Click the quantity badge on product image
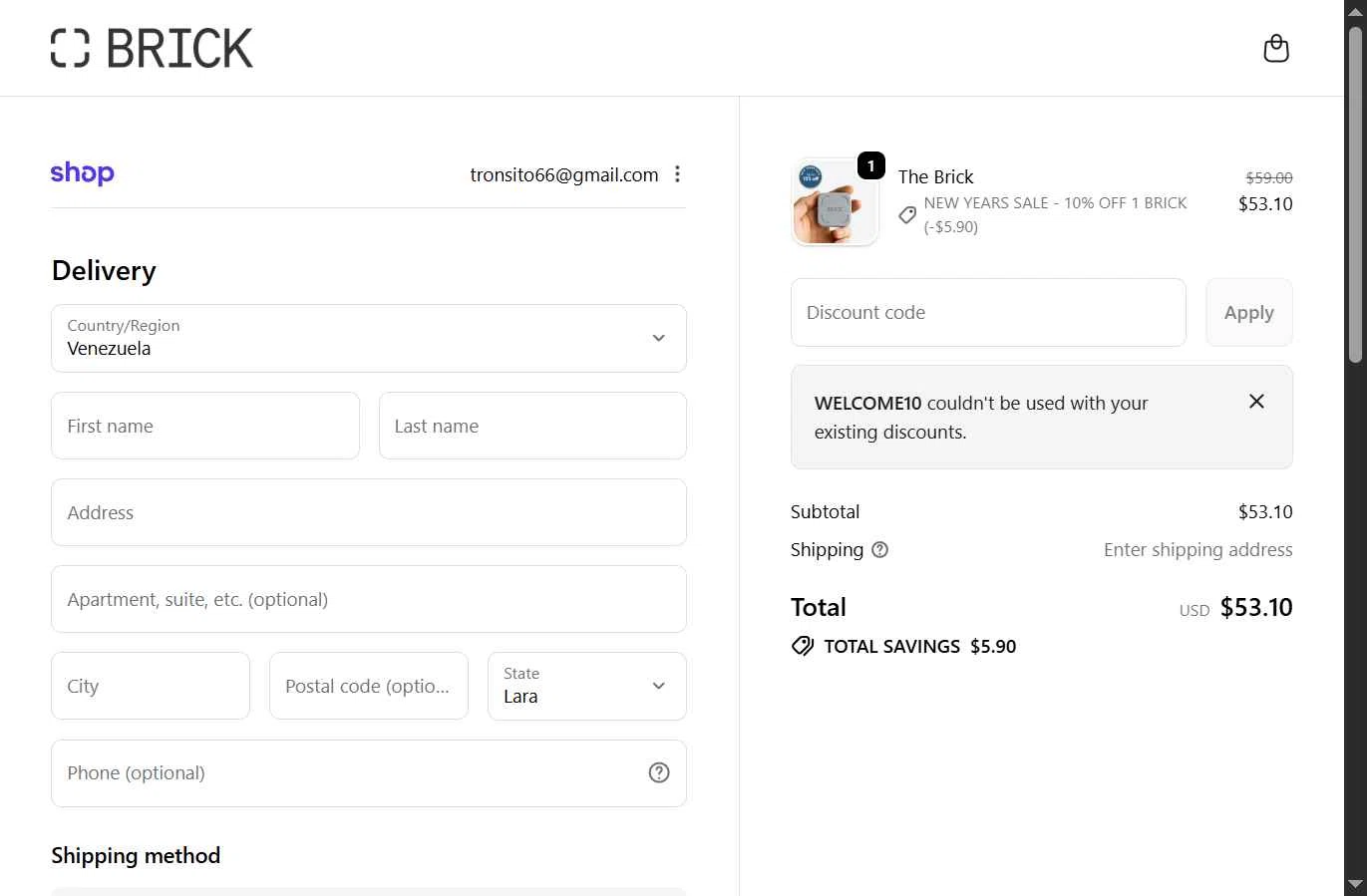Screen dimensions: 1367x896 pos(871,165)
